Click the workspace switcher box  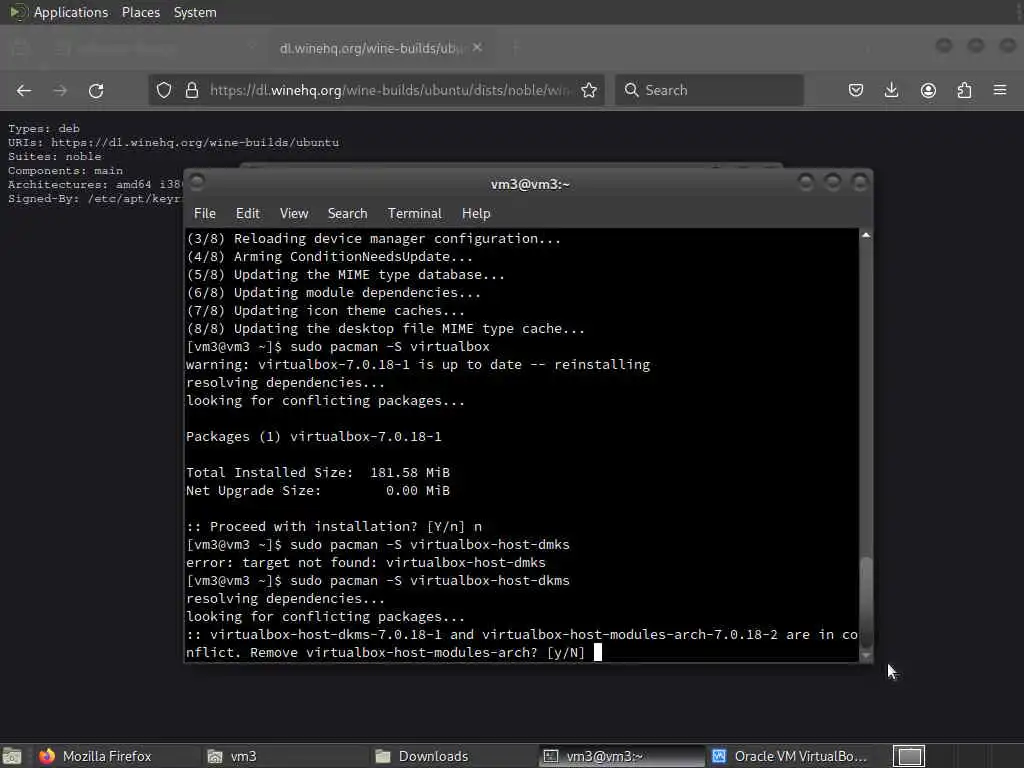coord(909,756)
